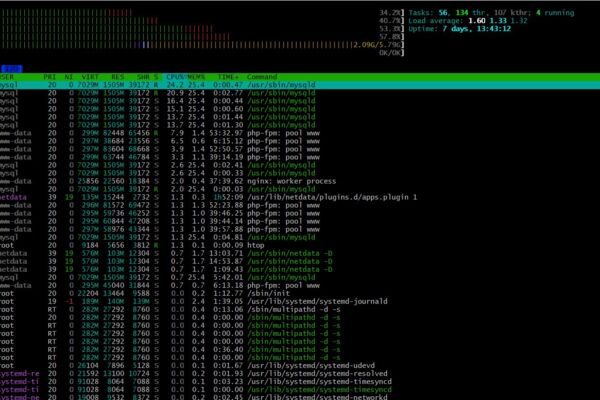
Task: Select php-fpm row with time 52:23.88
Action: tap(300, 206)
